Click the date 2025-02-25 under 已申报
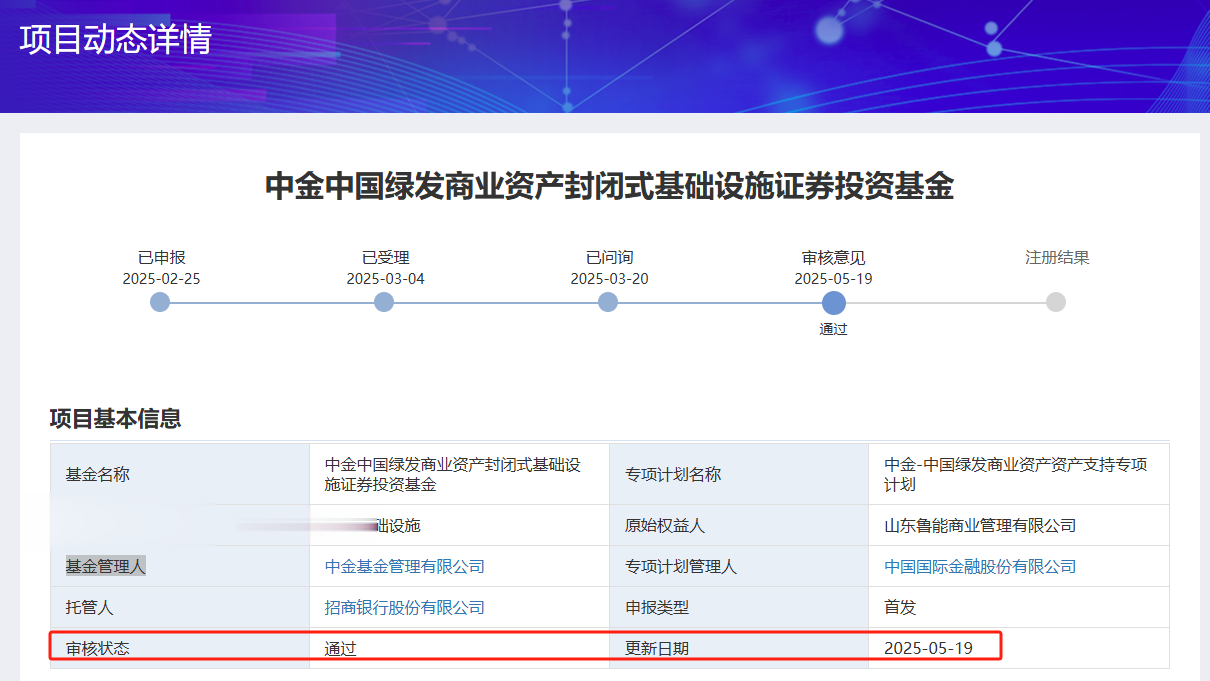 point(161,279)
